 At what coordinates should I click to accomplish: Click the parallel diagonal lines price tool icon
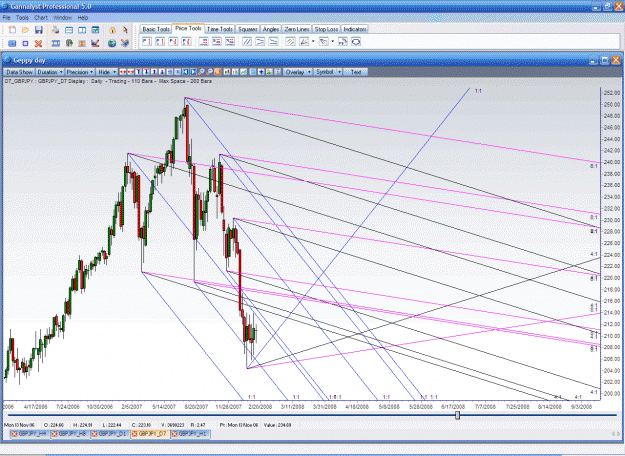(x=247, y=41)
